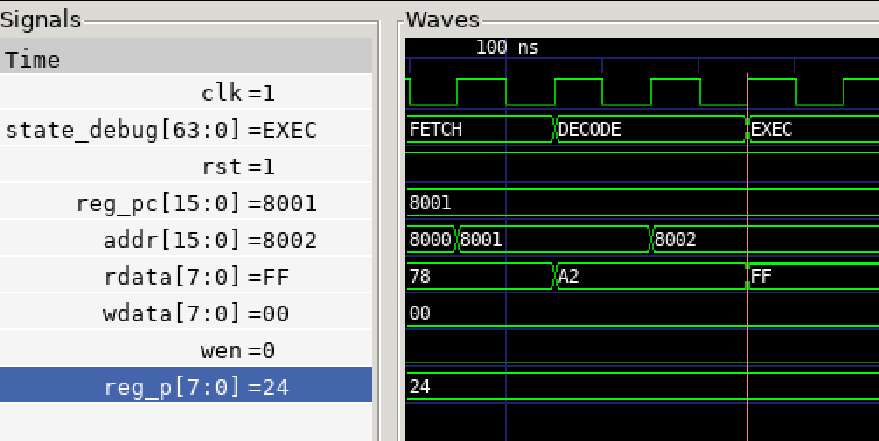Click the 100 ns time ruler label
The height and width of the screenshot is (441, 879).
[507, 48]
